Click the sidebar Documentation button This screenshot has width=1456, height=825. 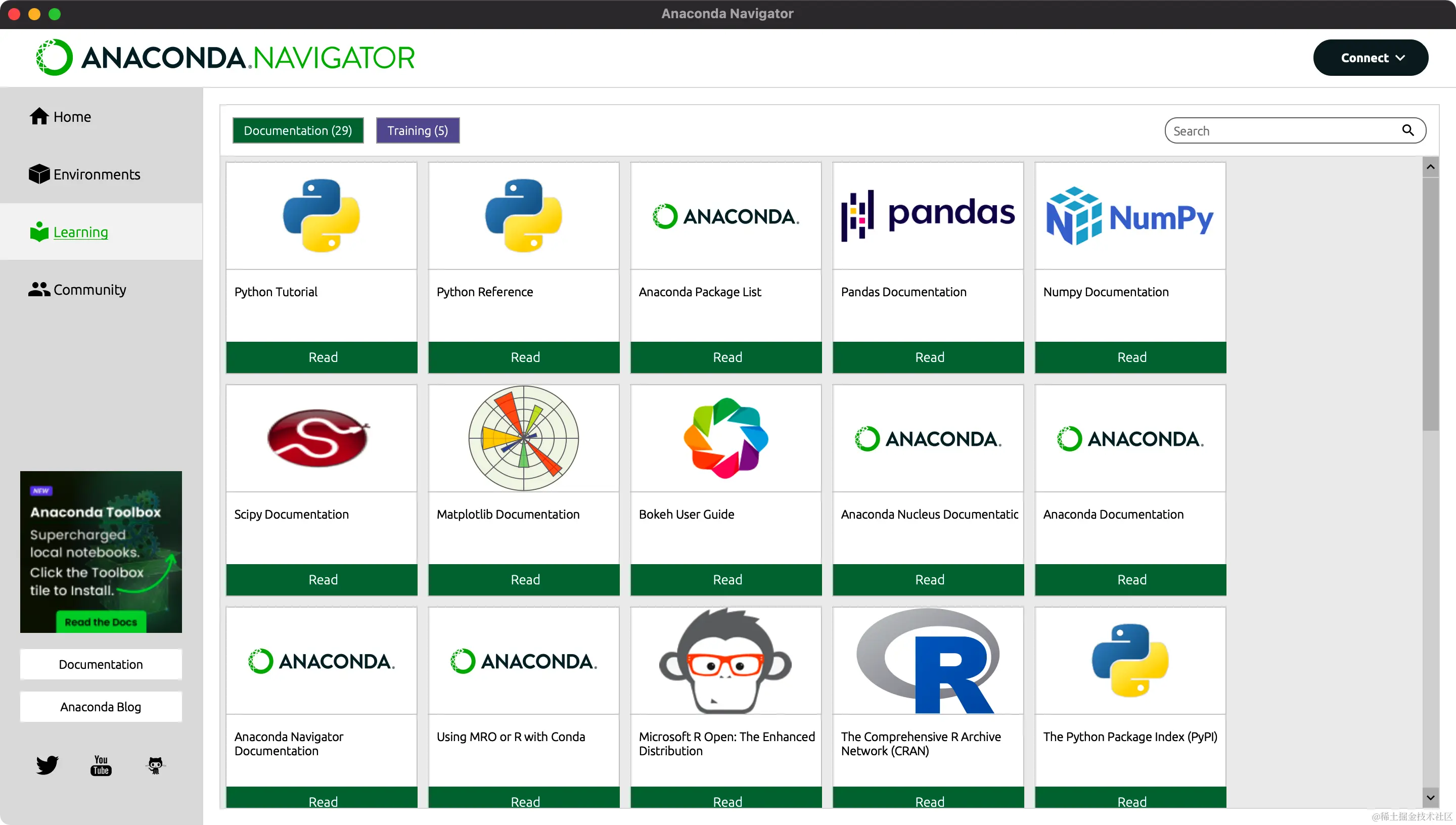tap(101, 664)
